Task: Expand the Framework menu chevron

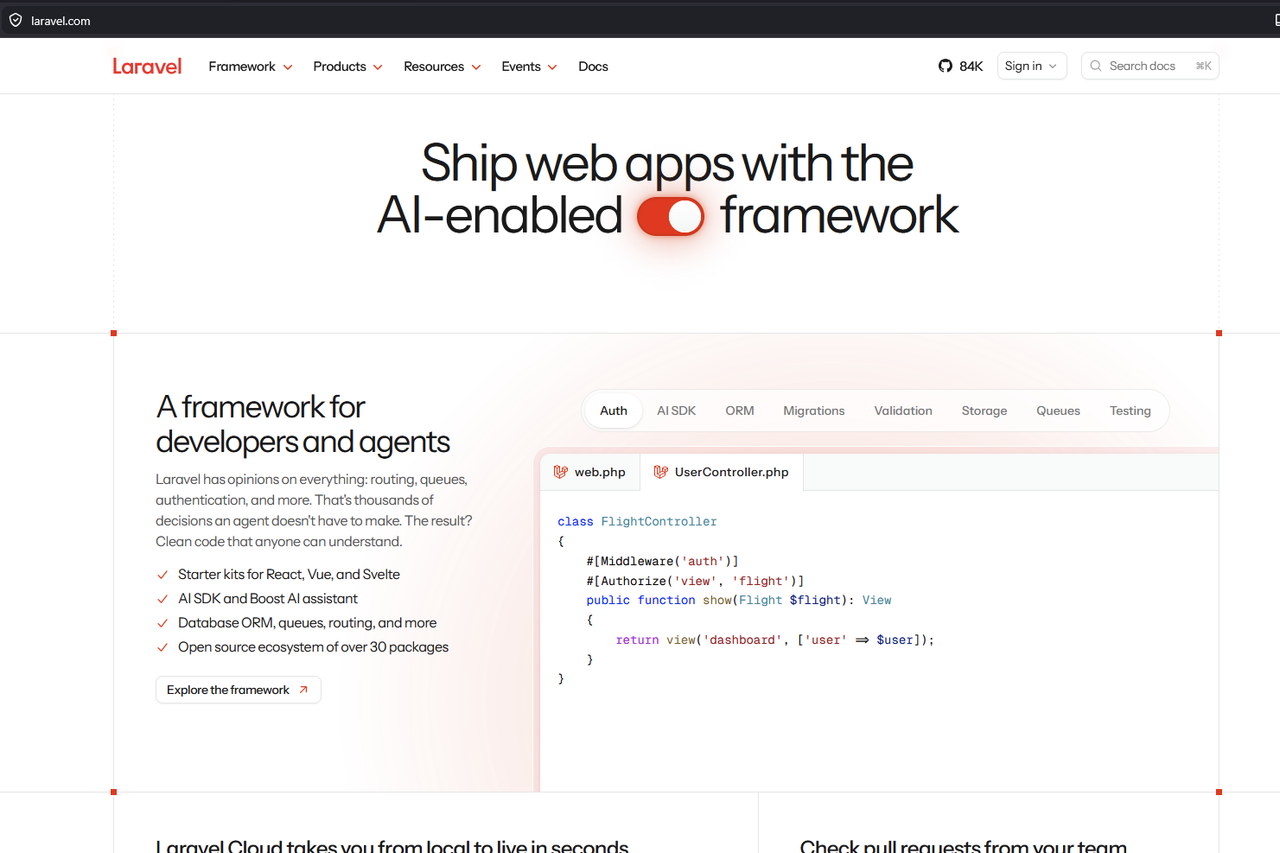Action: point(288,67)
